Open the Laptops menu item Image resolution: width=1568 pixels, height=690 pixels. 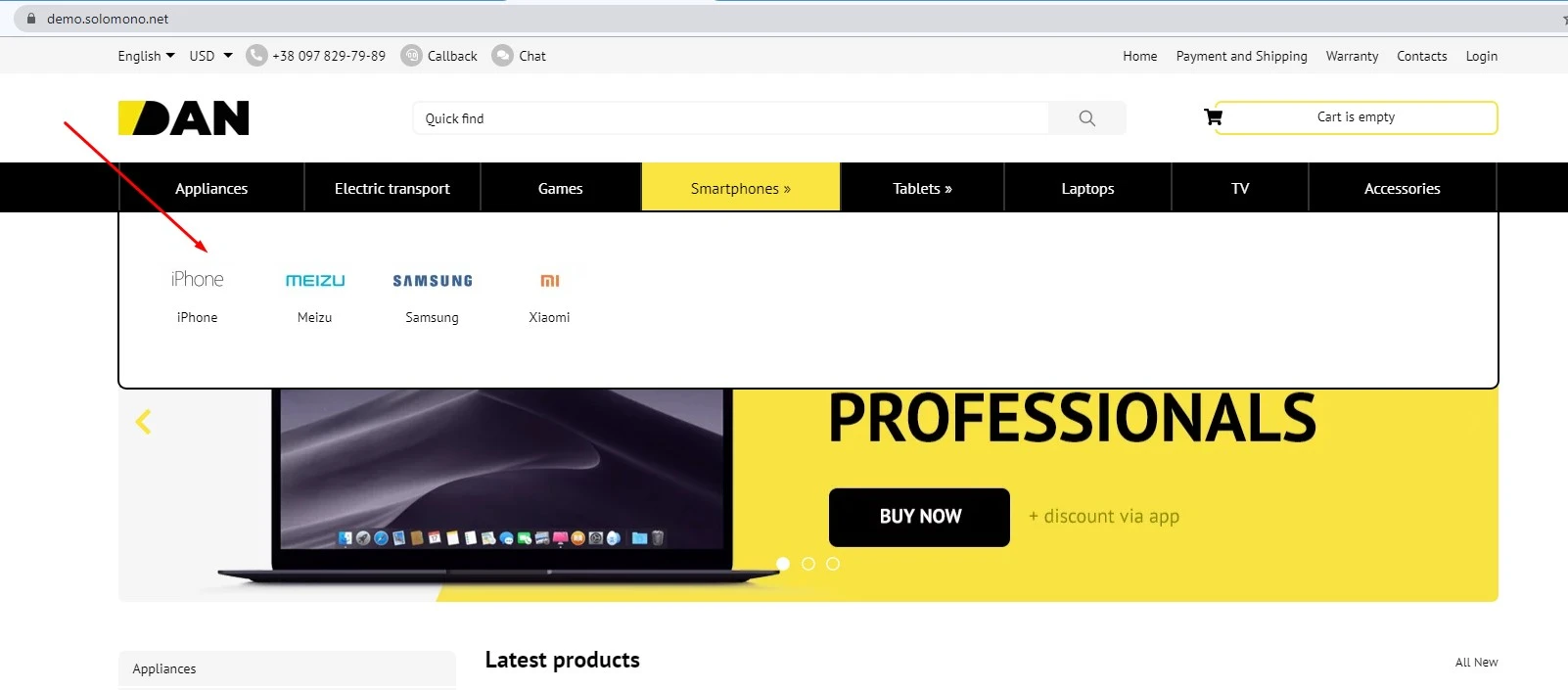pos(1087,188)
